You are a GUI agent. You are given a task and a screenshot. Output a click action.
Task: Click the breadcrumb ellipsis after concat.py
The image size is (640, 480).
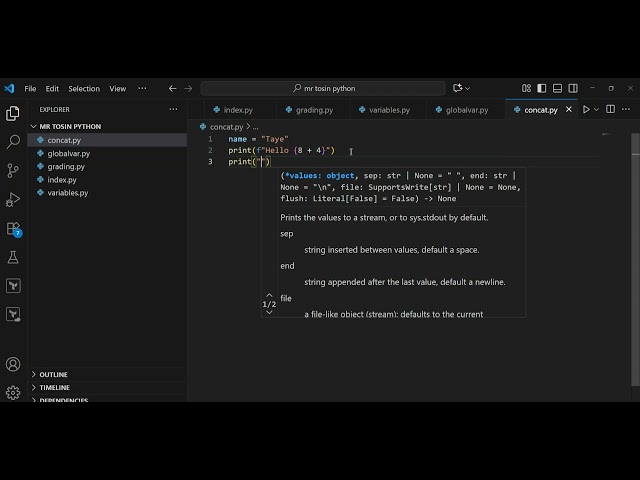point(256,127)
